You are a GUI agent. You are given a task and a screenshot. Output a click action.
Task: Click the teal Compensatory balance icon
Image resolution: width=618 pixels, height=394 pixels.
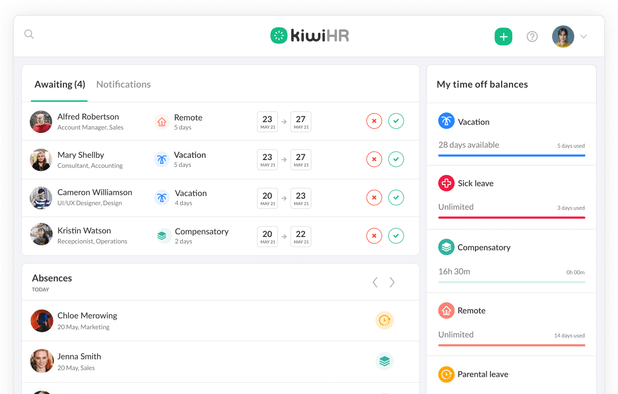[446, 247]
